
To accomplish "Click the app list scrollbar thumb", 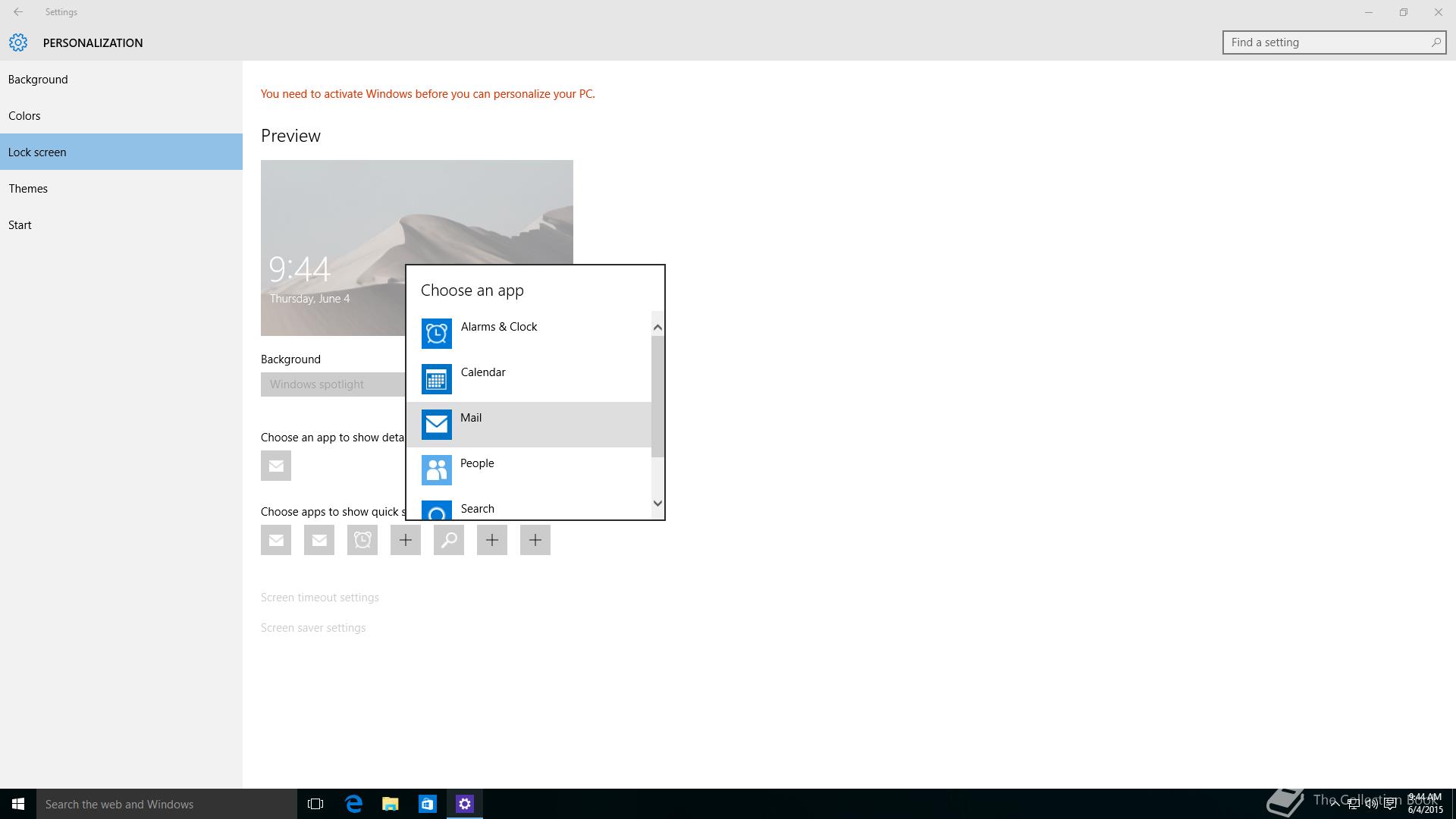I will point(657,396).
